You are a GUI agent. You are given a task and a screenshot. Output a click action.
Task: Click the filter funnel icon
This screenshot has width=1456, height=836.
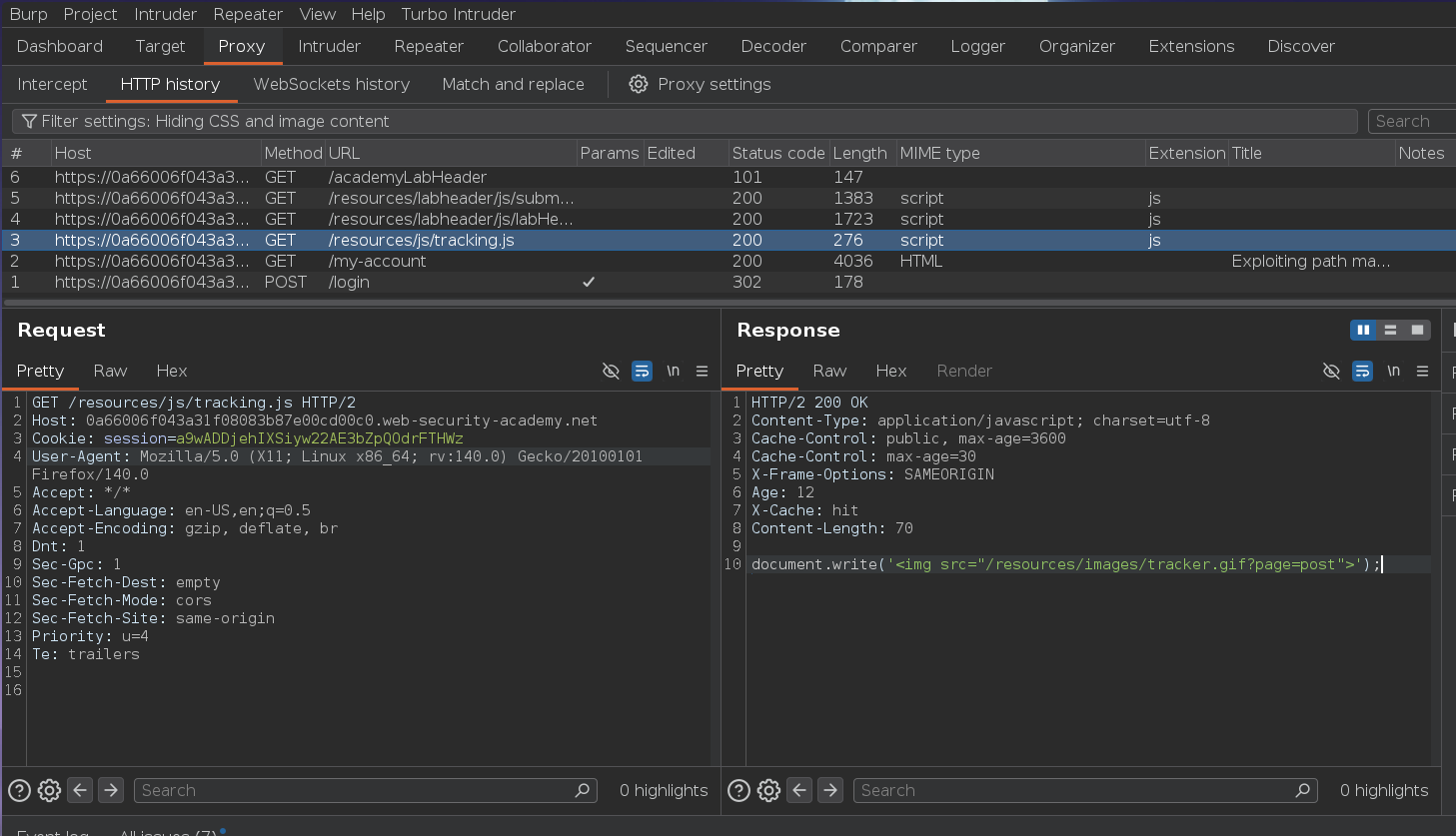pyautogui.click(x=30, y=121)
